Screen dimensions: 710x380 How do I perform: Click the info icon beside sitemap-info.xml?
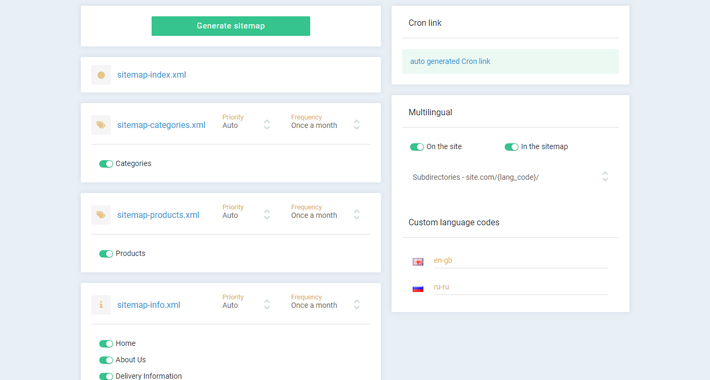coord(101,305)
